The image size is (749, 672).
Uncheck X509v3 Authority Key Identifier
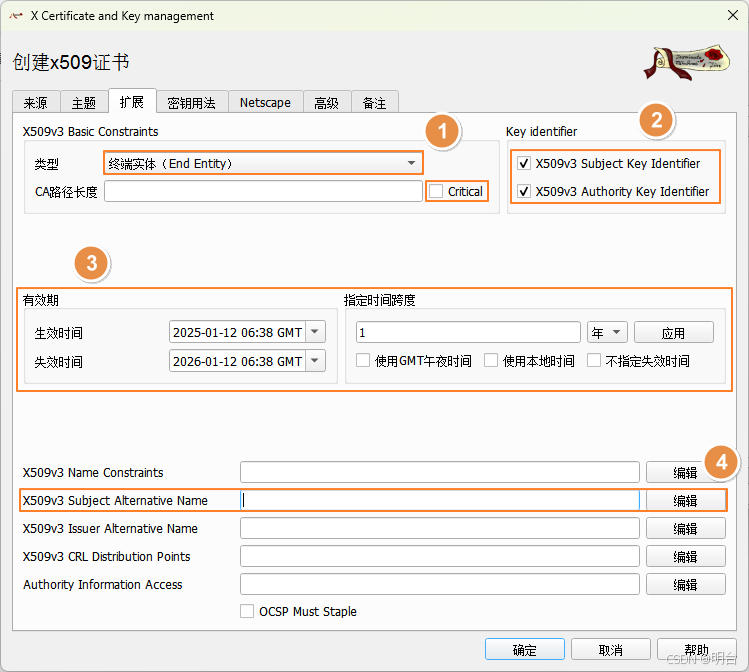click(524, 192)
